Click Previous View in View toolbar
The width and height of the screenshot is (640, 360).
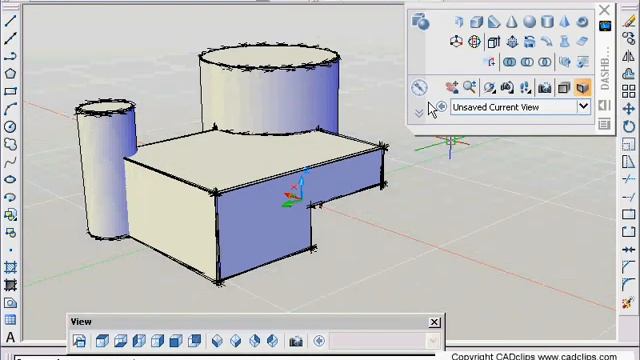click(319, 341)
